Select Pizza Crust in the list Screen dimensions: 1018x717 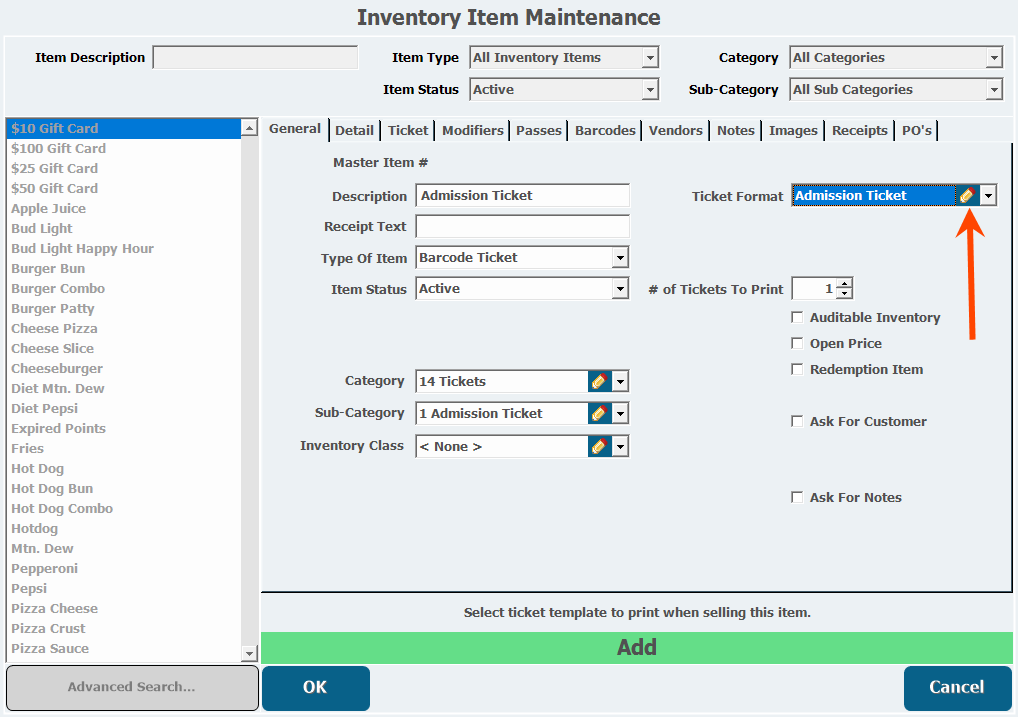(123, 629)
